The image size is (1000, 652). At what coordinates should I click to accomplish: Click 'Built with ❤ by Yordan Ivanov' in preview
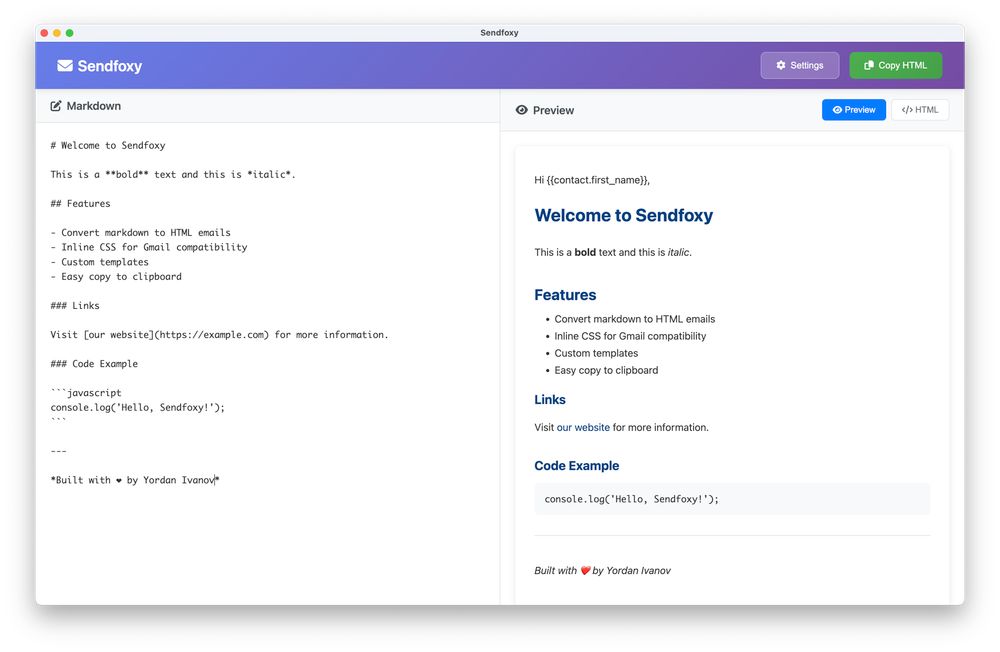(603, 570)
